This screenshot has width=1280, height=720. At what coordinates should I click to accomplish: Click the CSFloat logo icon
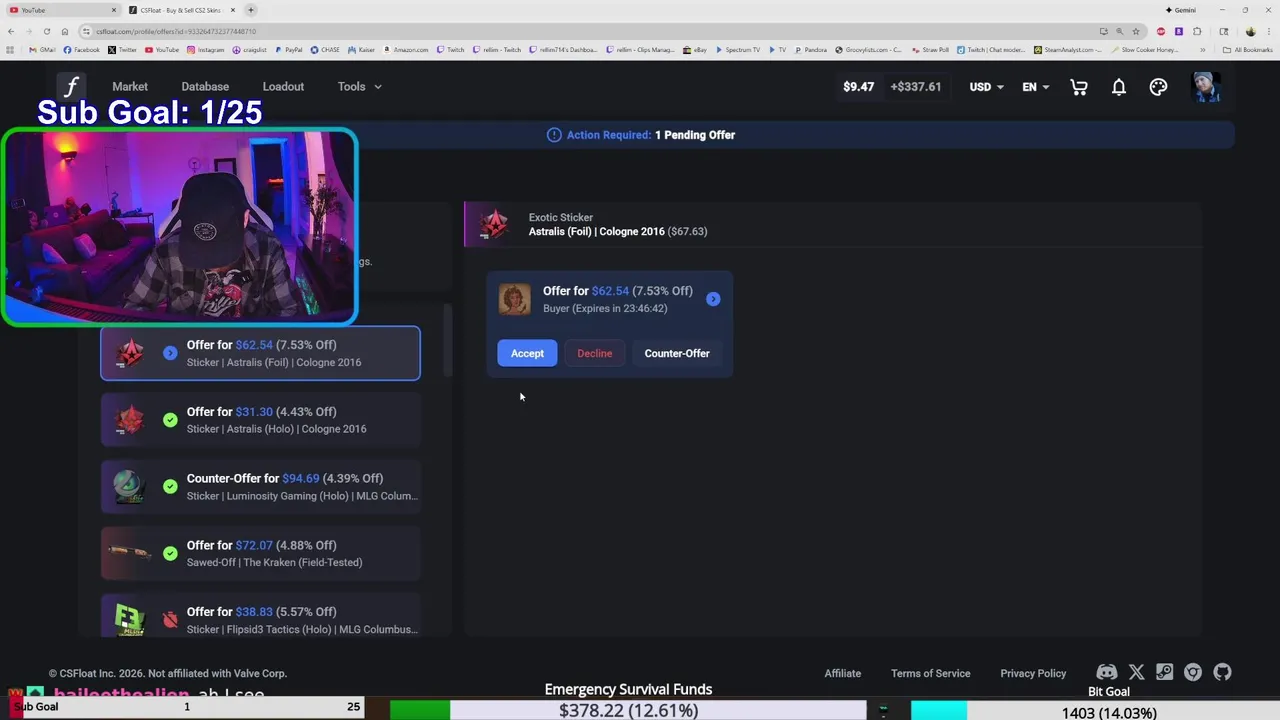71,86
